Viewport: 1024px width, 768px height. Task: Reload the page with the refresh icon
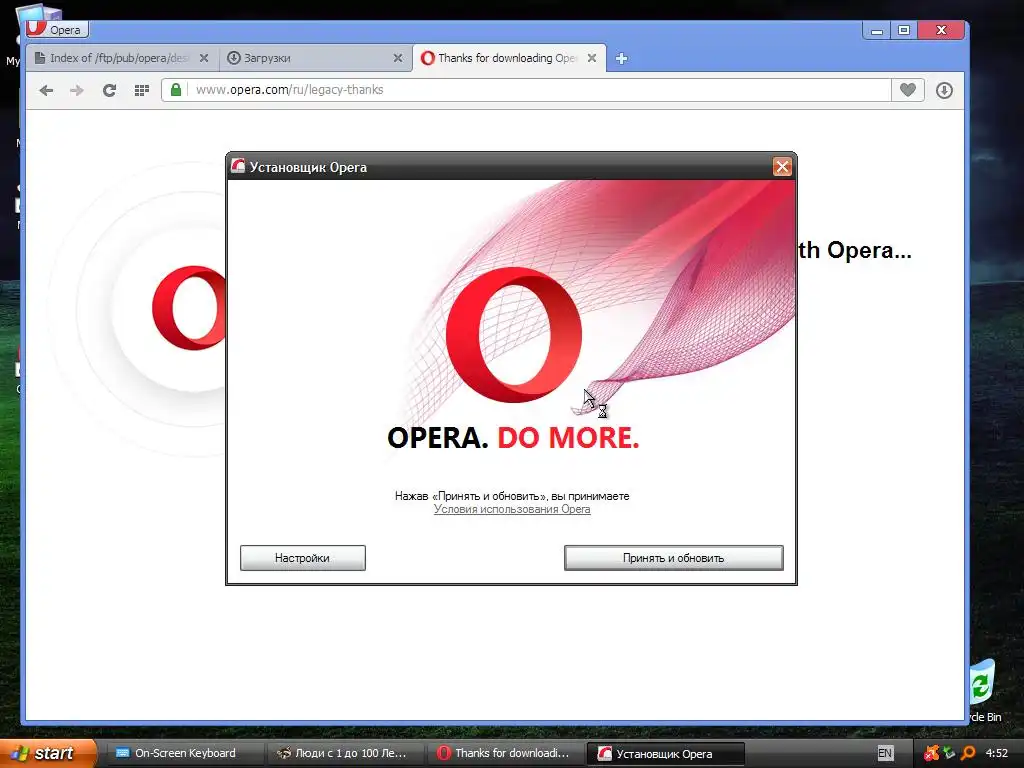pos(109,90)
